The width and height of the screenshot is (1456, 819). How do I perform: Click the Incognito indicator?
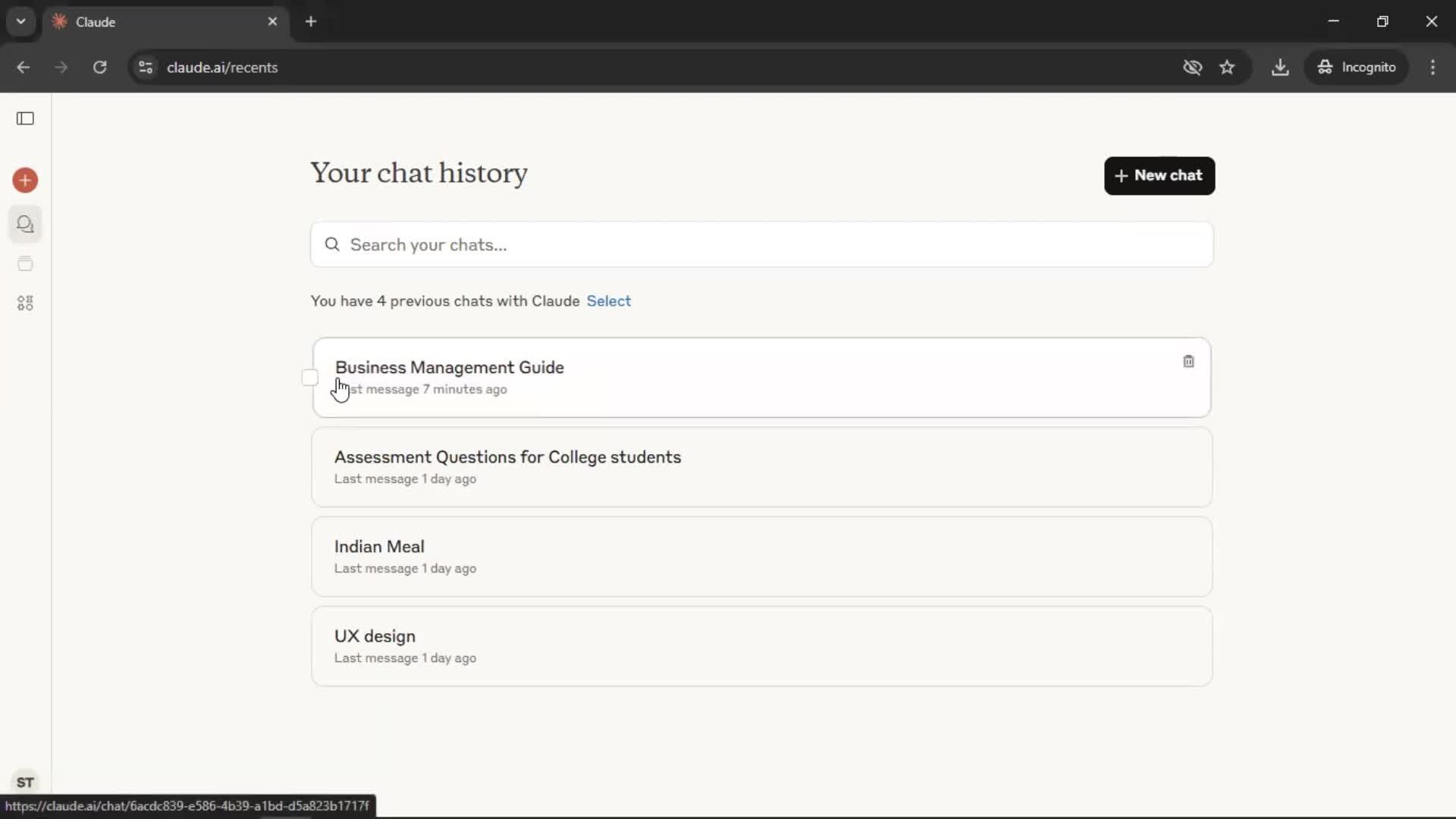pos(1357,67)
